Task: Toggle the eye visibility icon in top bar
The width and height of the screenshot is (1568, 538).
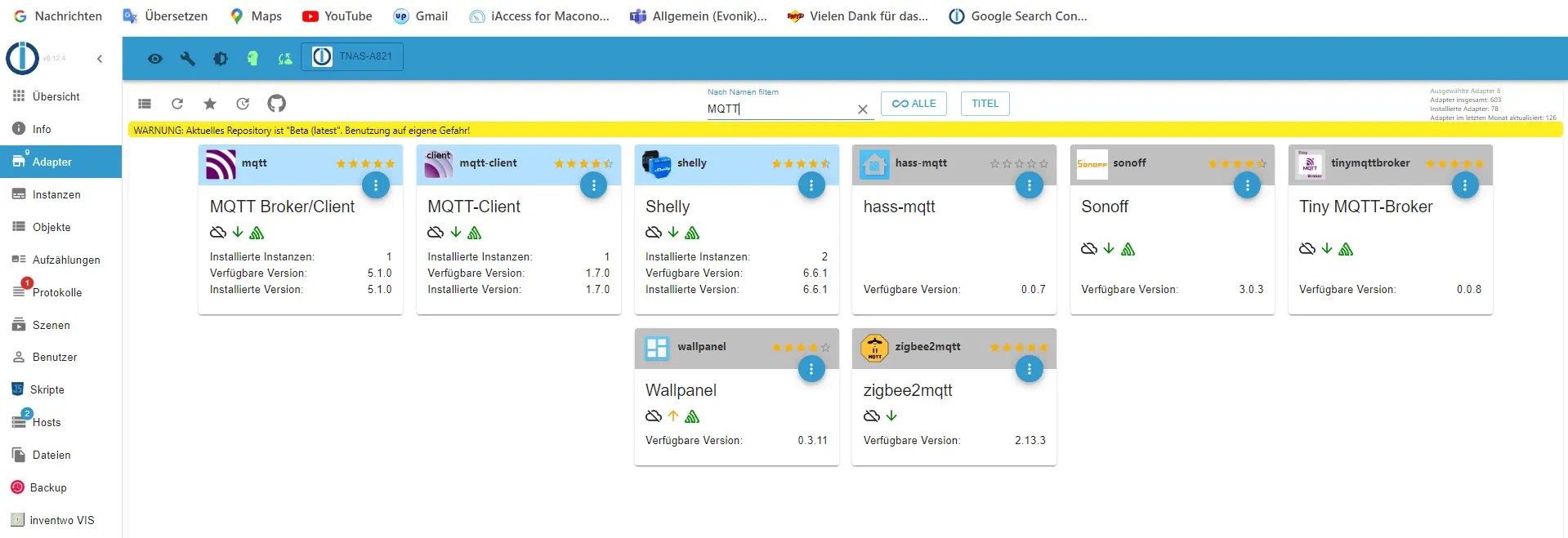Action: [x=155, y=59]
